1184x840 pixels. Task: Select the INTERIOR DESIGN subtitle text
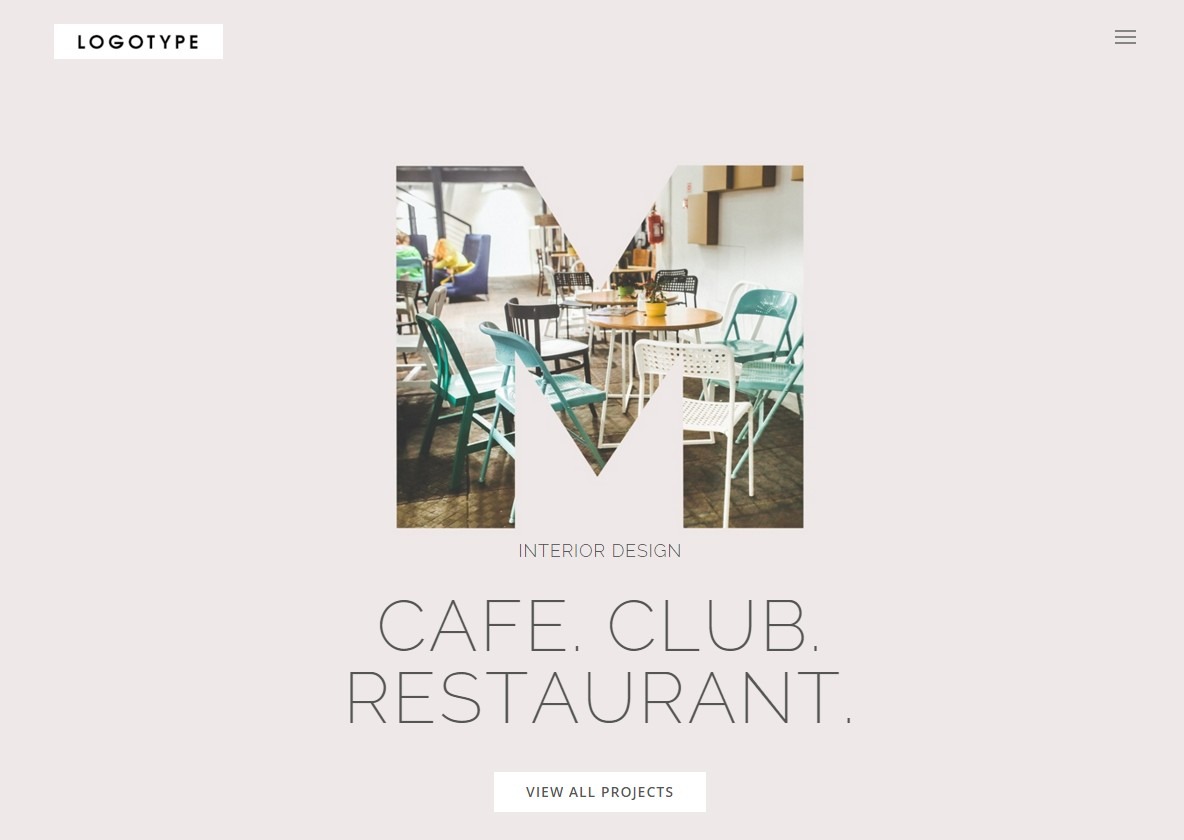click(600, 551)
